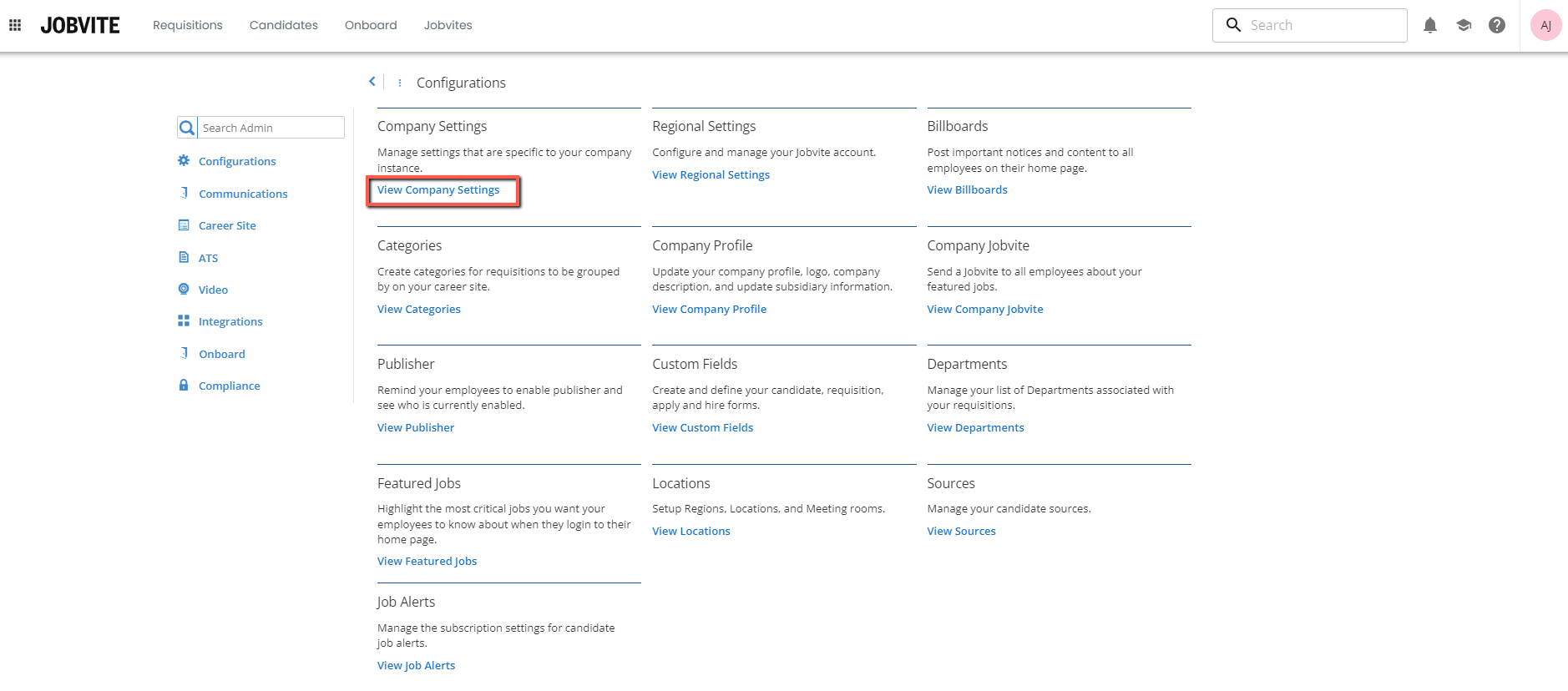Image resolution: width=1568 pixels, height=691 pixels.
Task: Click the Compliance lock icon
Action: (x=184, y=385)
